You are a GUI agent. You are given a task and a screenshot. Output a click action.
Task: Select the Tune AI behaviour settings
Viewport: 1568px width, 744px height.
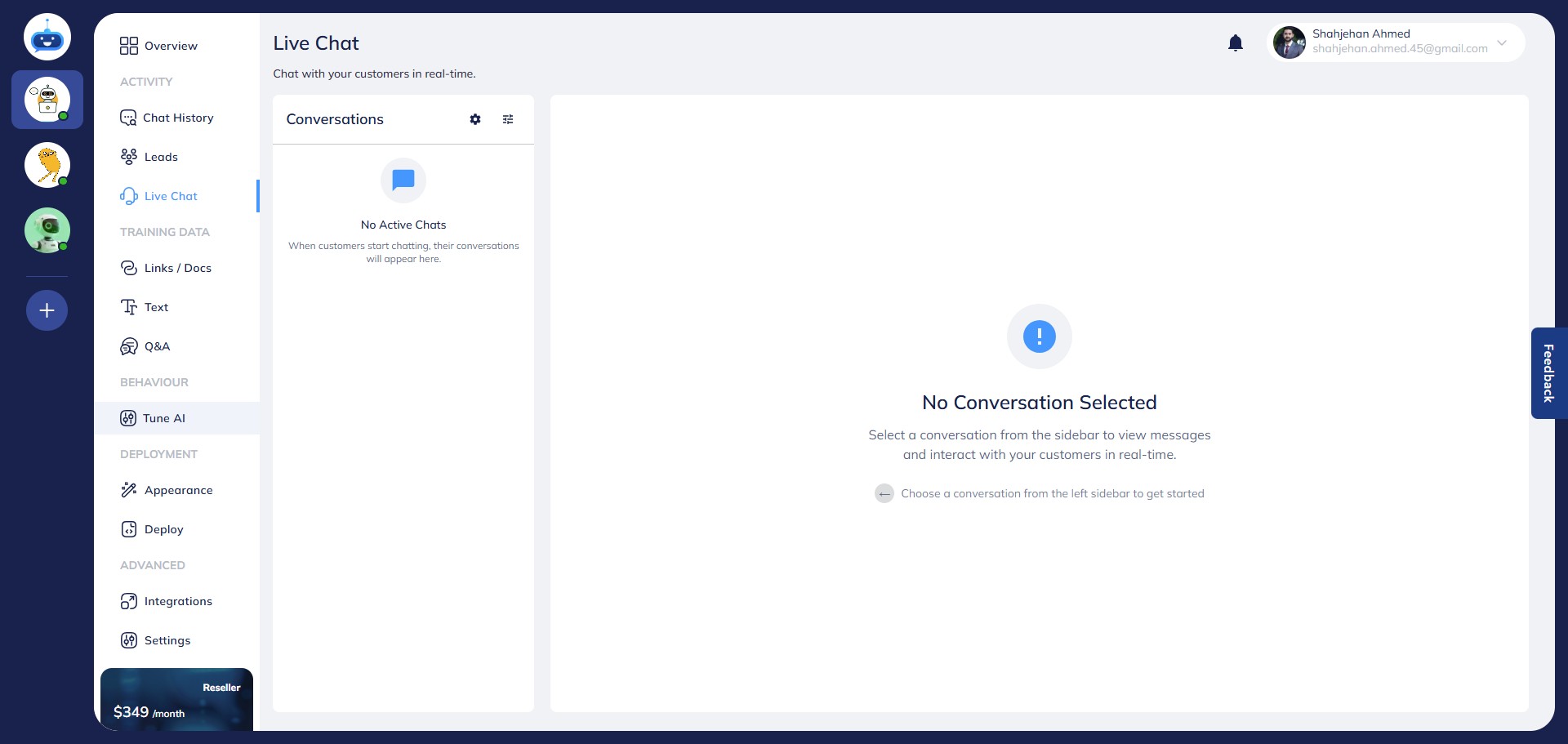[x=164, y=417]
